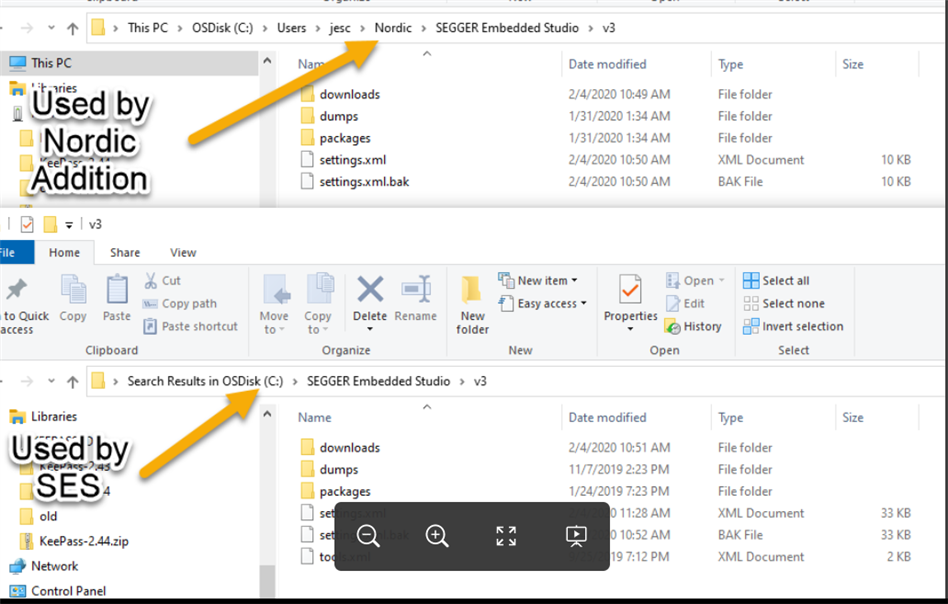
Task: Cut the selection with the scissors icon
Action: point(163,281)
